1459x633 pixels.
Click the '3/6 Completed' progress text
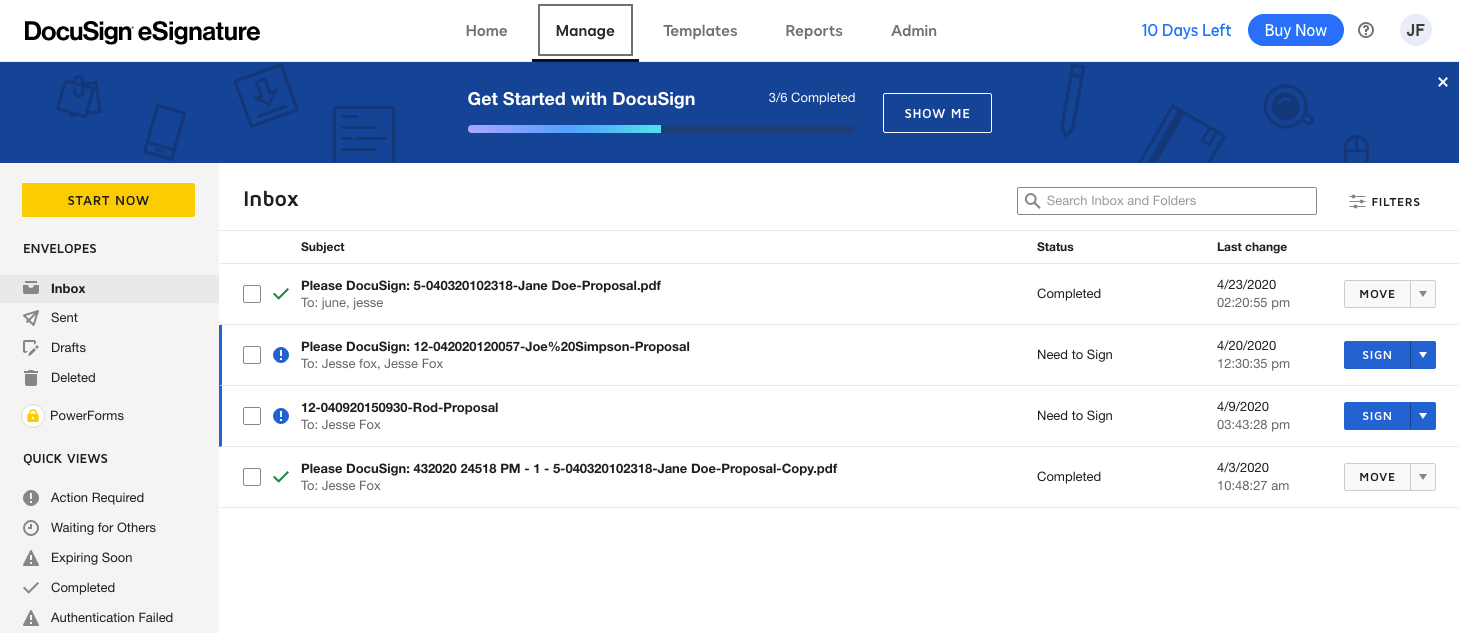[812, 98]
